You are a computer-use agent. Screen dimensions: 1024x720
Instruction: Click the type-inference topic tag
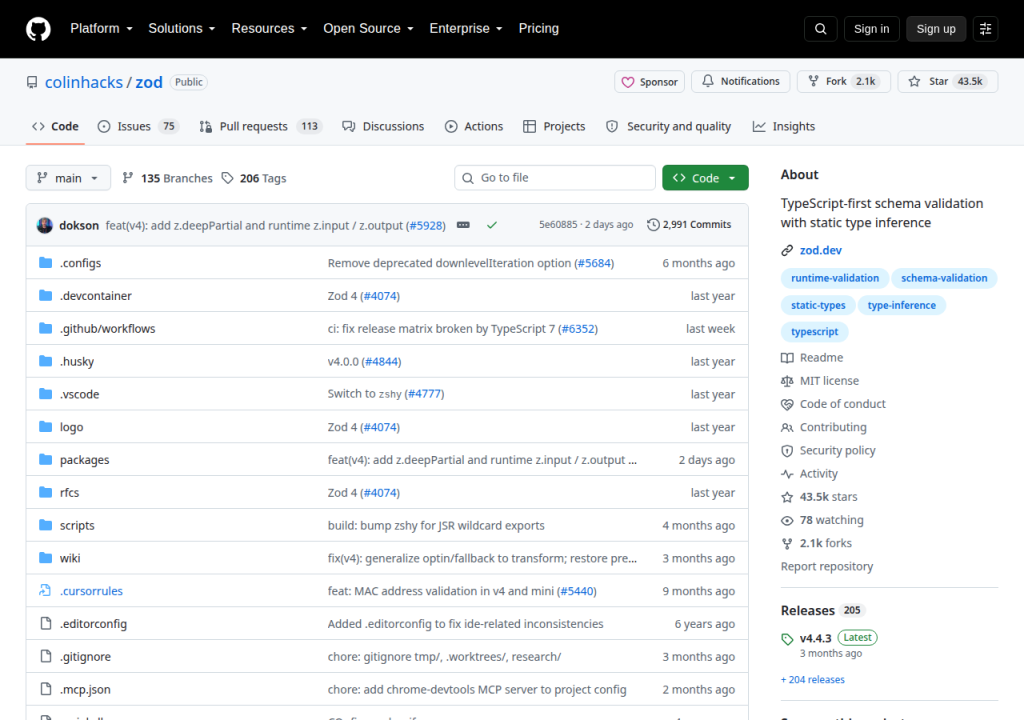click(901, 305)
